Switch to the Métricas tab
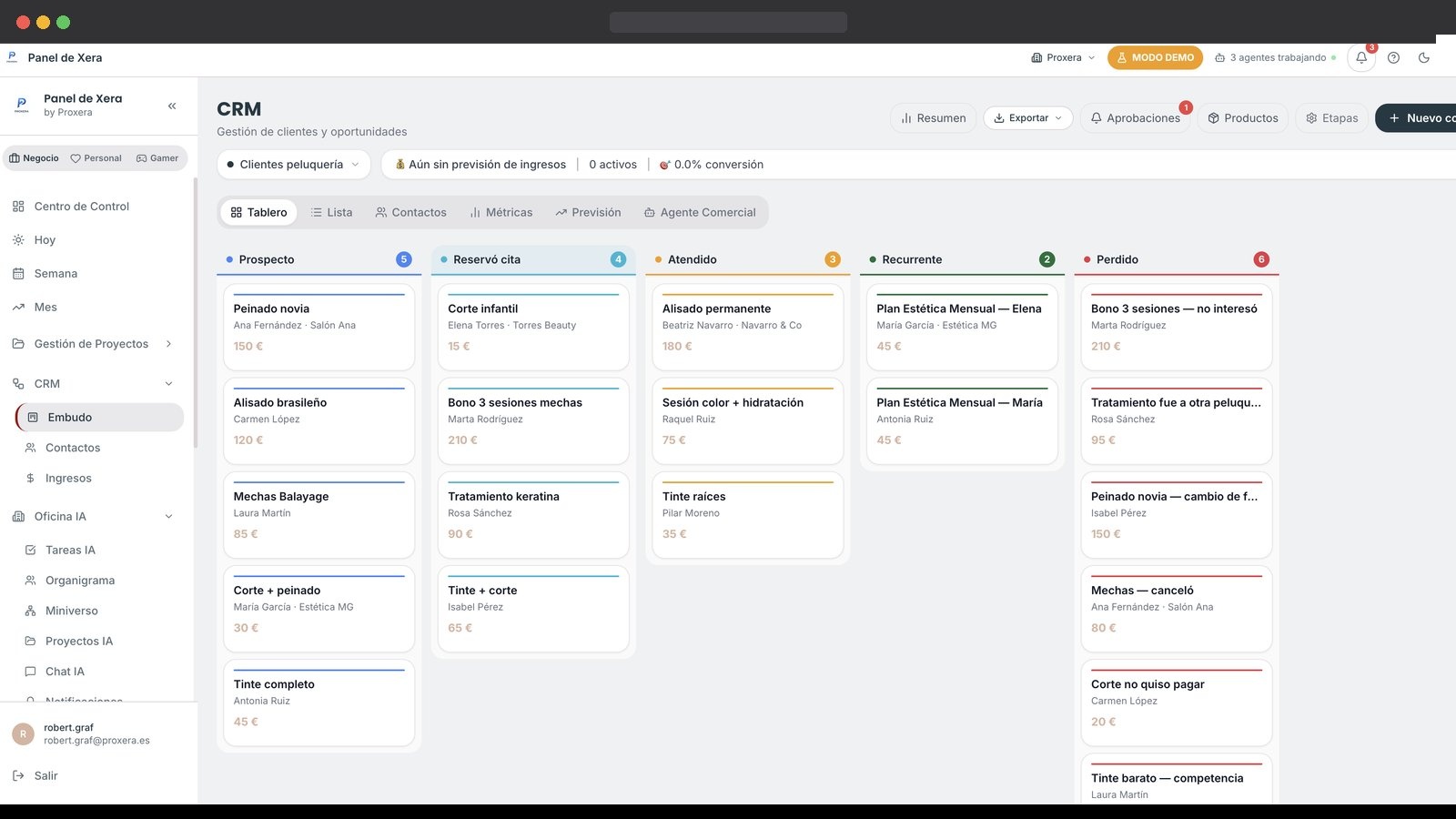Viewport: 1456px width, 819px height. coord(501,213)
